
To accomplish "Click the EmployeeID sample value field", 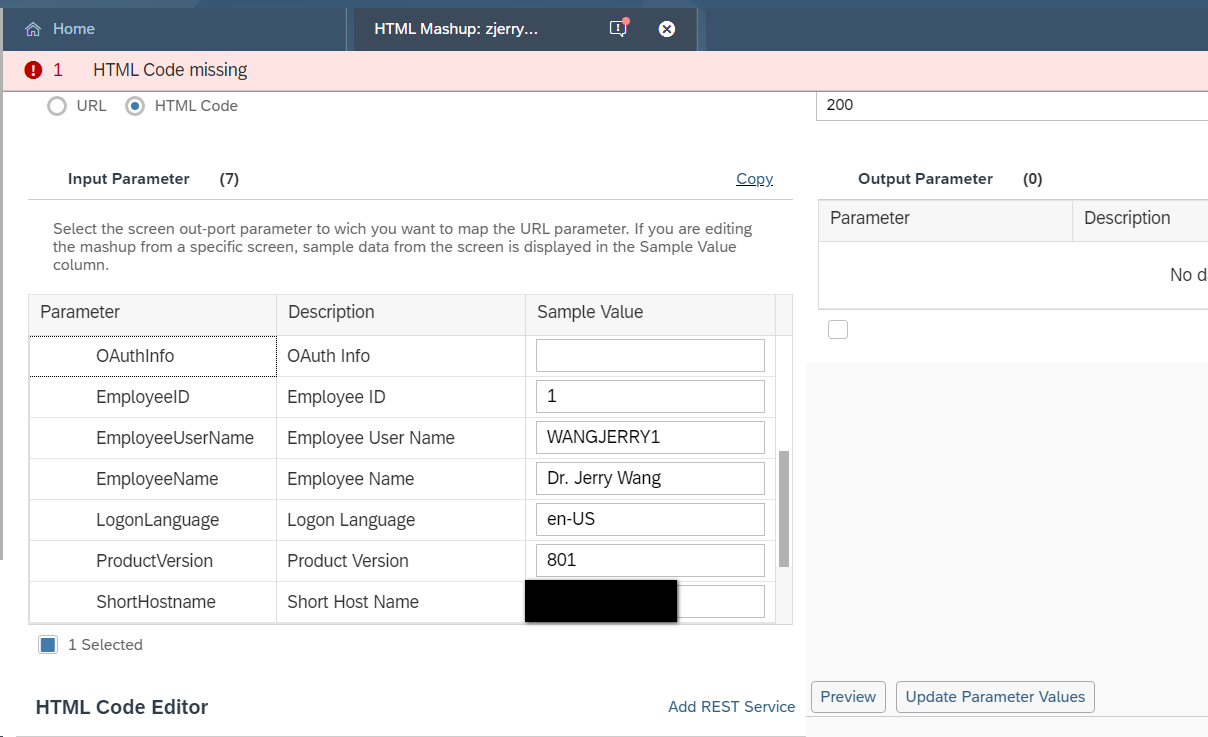I will 650,396.
